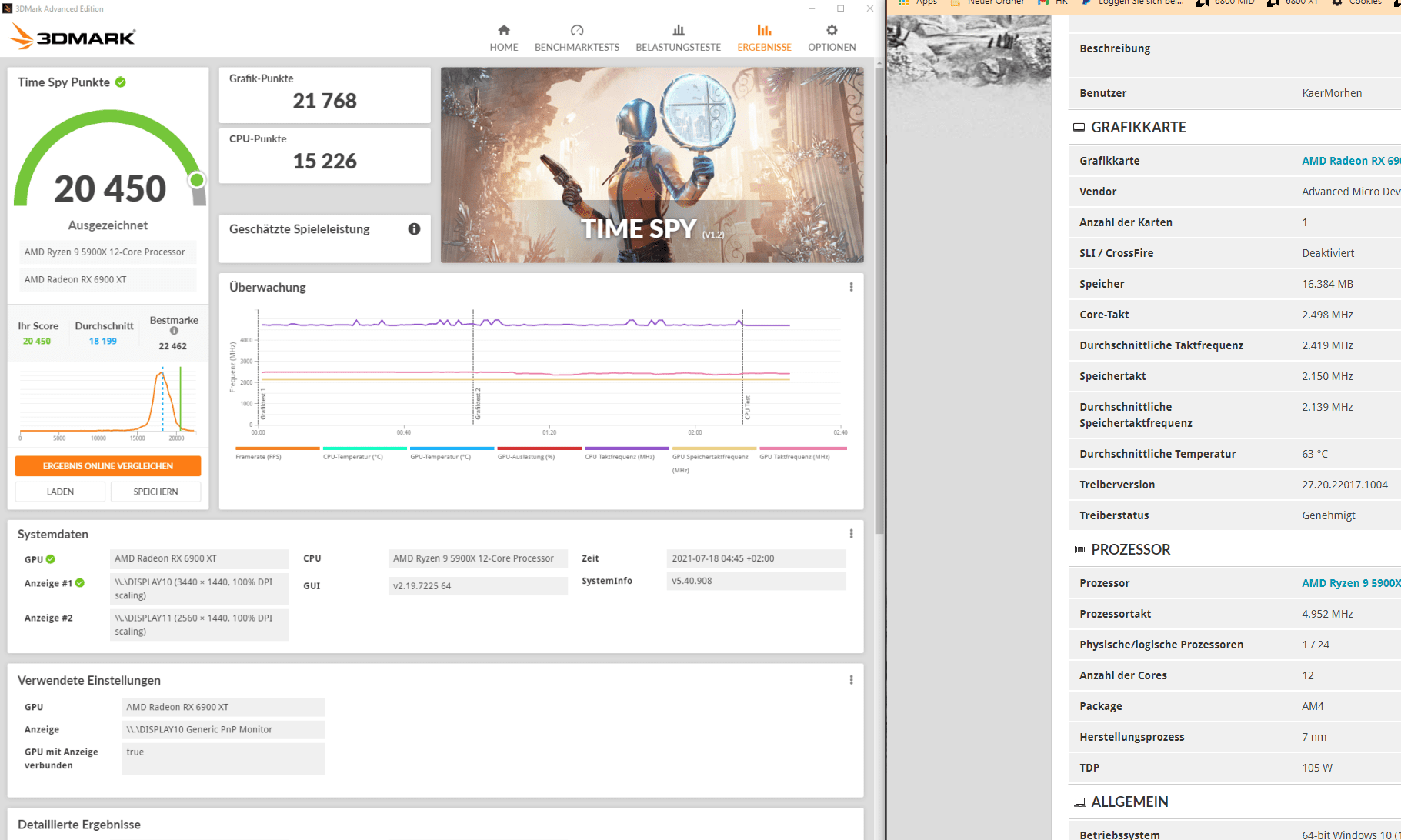Open the Überwachung three-dot menu

pos(851,287)
